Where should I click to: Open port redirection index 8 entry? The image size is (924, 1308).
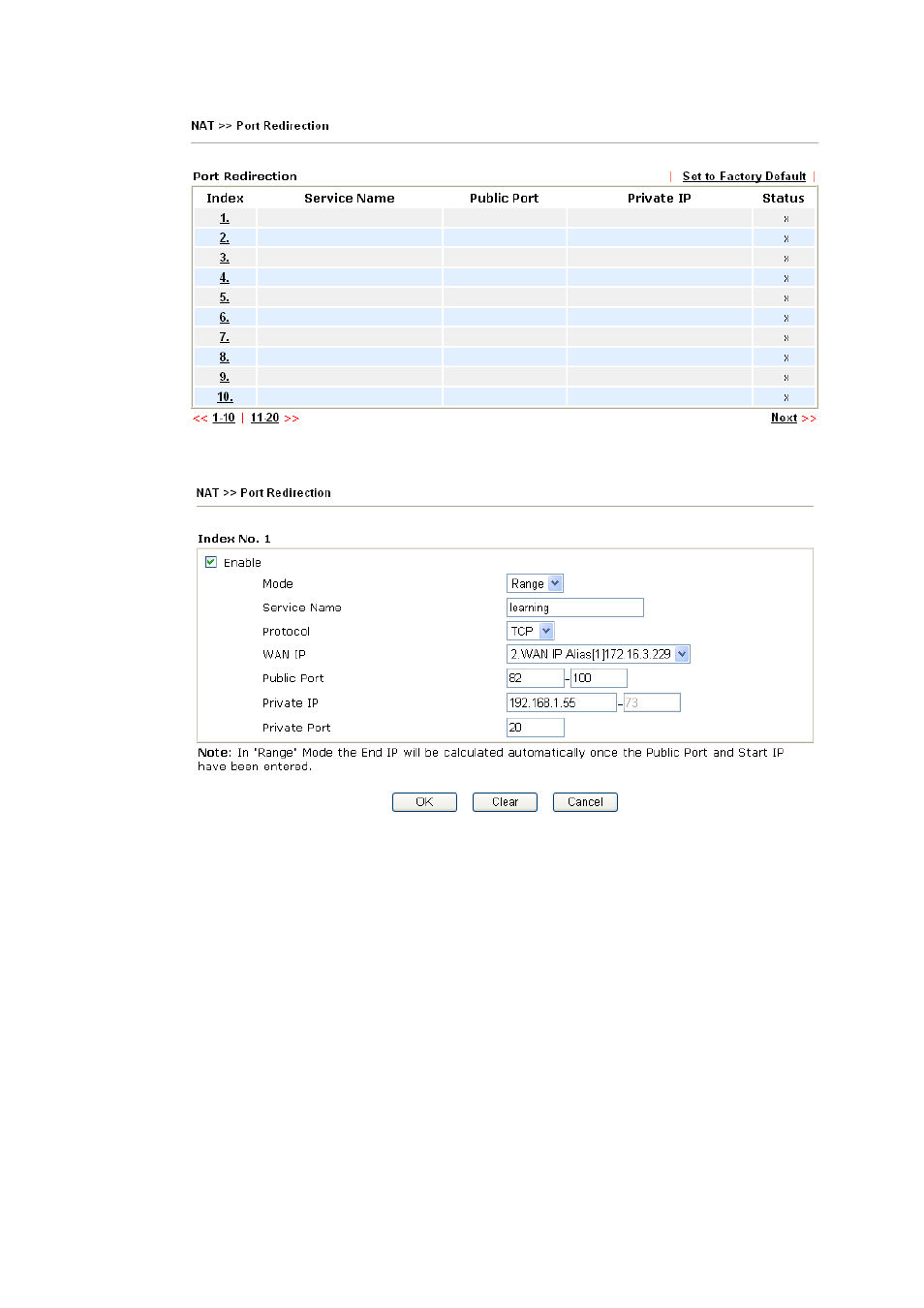(224, 357)
